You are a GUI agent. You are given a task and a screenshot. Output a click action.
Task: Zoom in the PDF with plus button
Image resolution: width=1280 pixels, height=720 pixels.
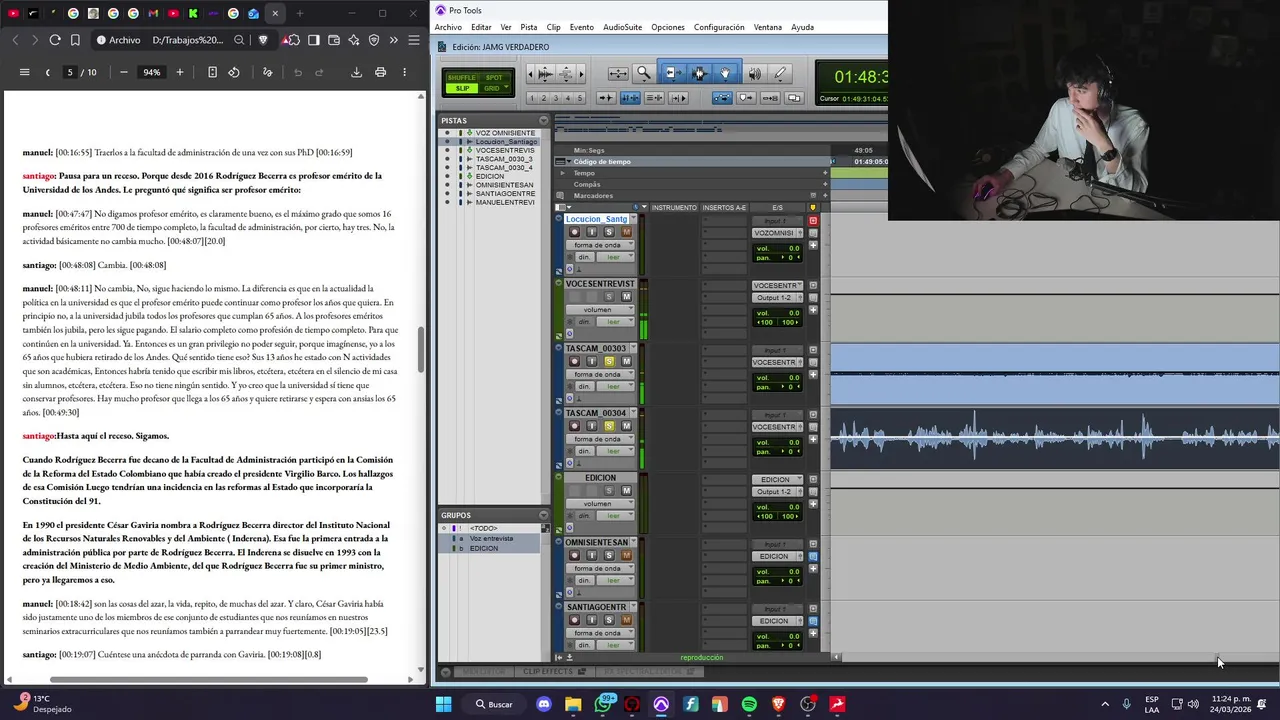click(180, 72)
